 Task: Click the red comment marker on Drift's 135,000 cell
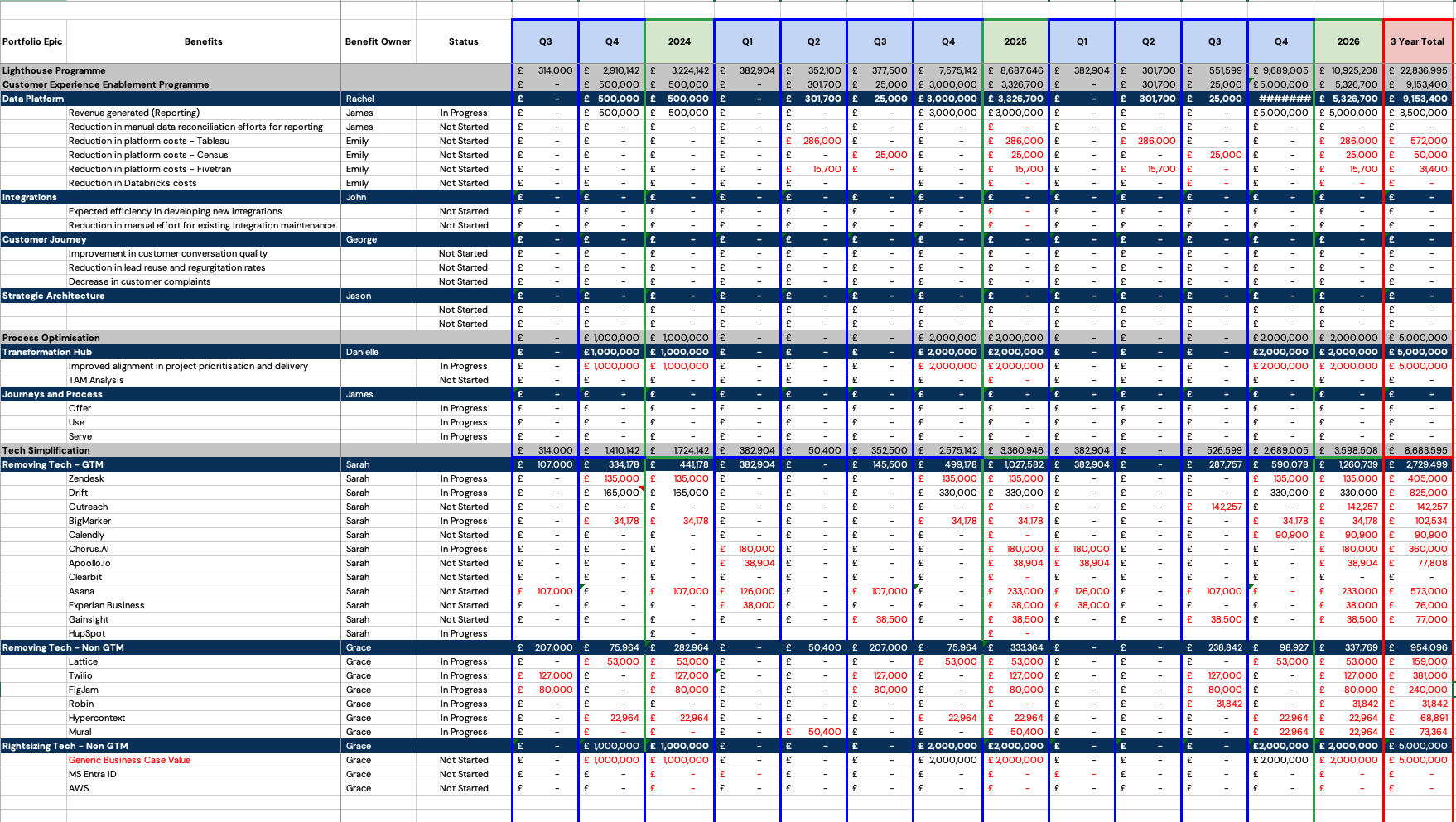tap(641, 488)
